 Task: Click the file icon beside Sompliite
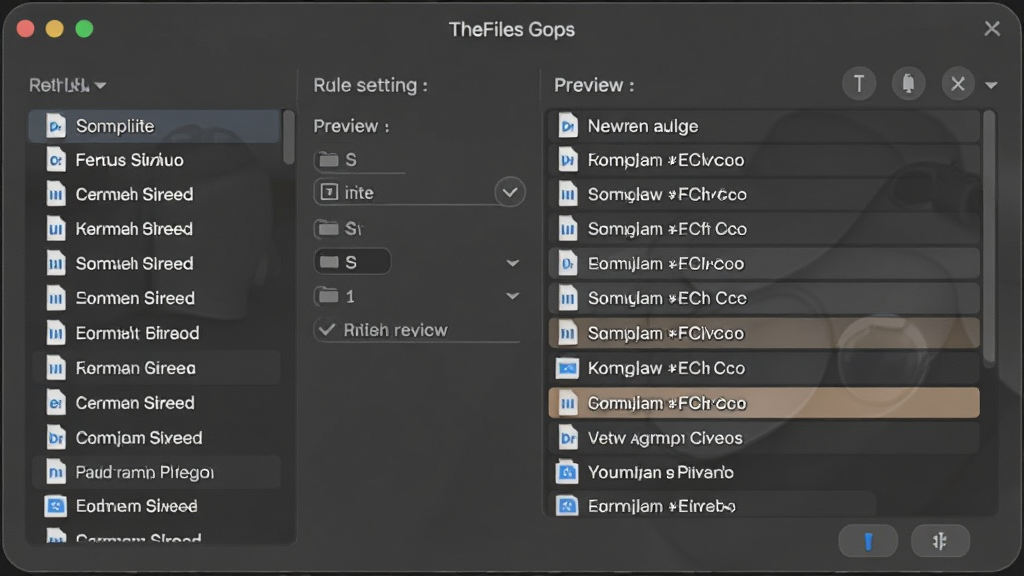tap(56, 126)
